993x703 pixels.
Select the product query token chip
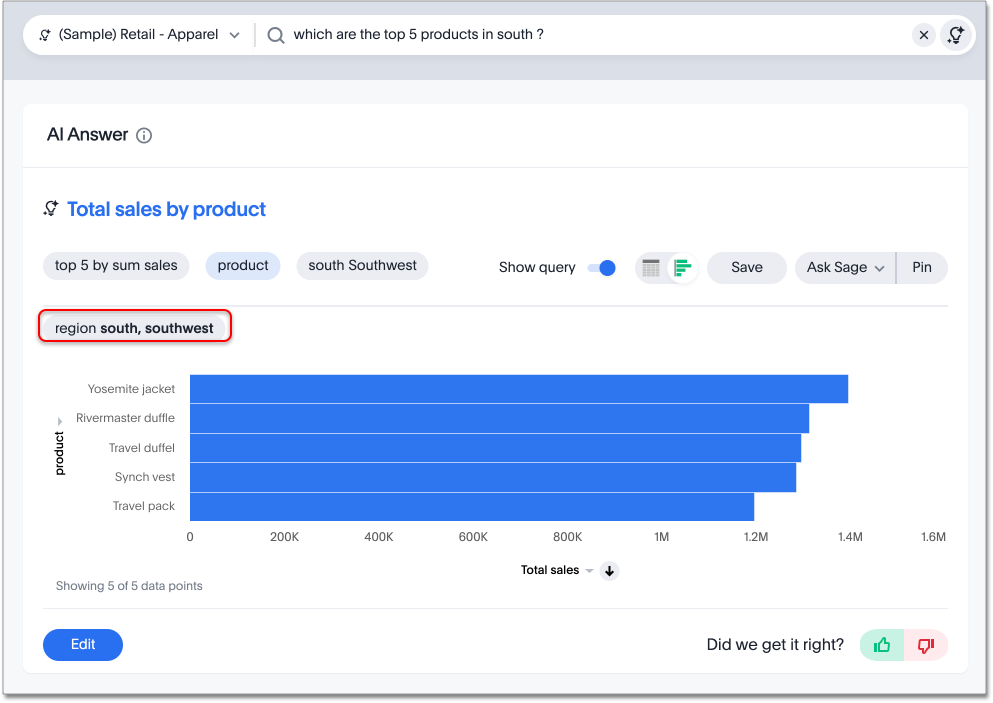click(x=242, y=266)
